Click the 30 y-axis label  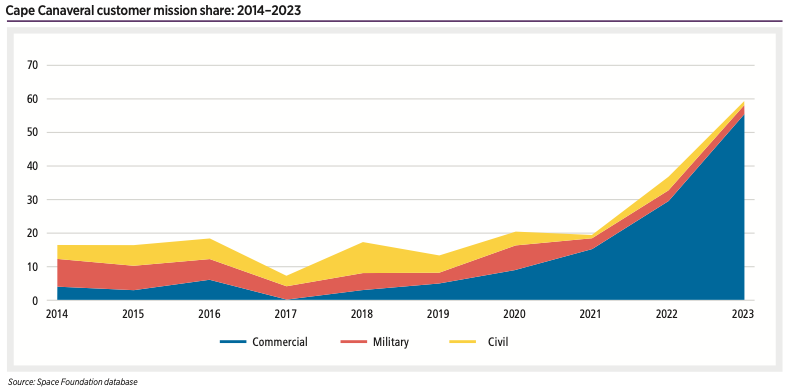[33, 200]
